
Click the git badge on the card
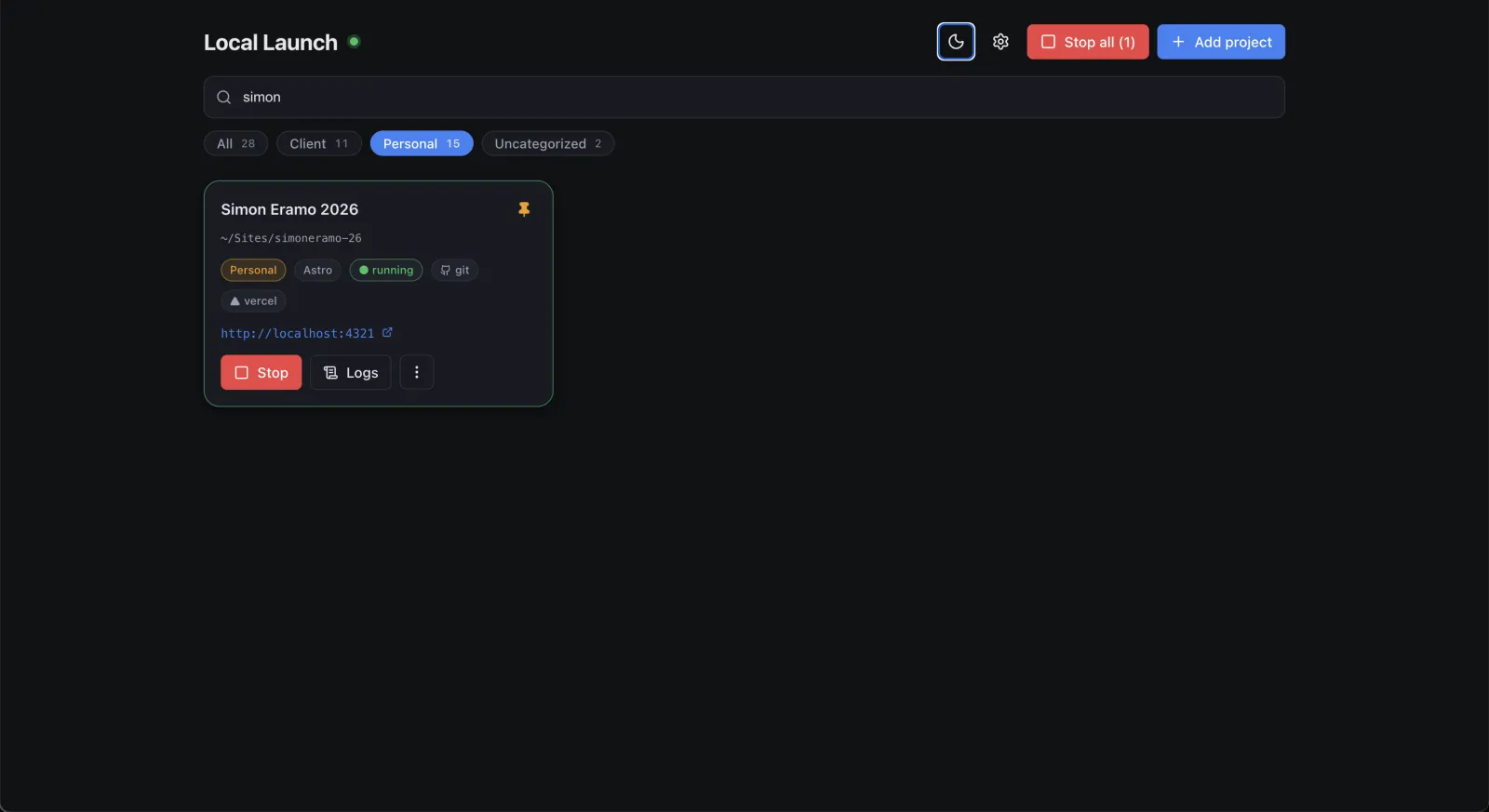tap(455, 270)
